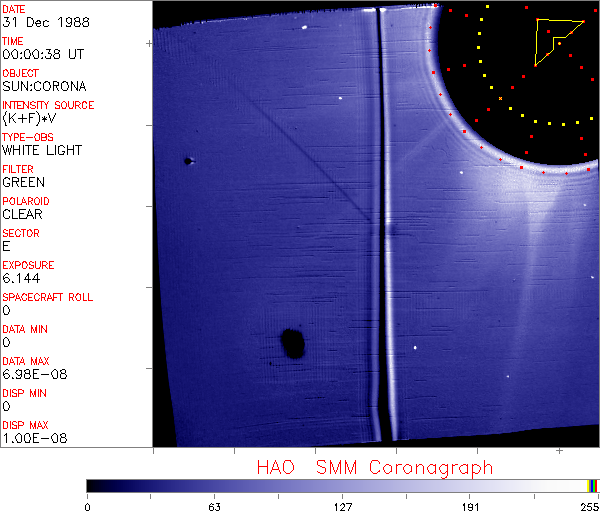This screenshot has width=600, height=512.
Task: Click the dark vertical line through image center
Action: click(382, 224)
